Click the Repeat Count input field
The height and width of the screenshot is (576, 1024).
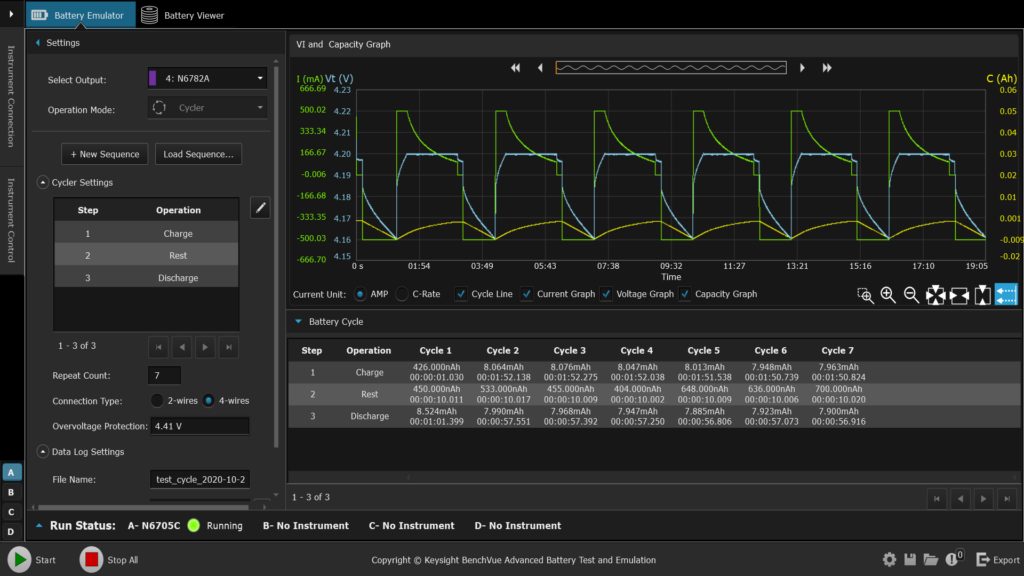pos(165,376)
